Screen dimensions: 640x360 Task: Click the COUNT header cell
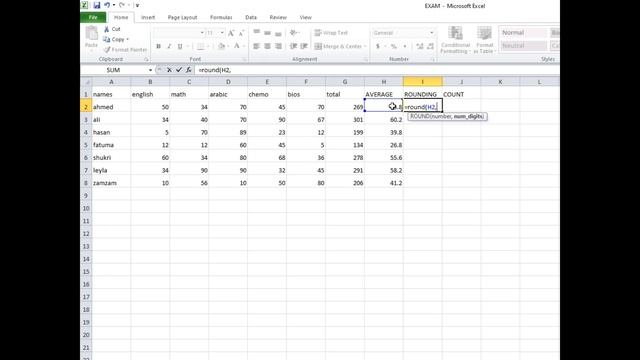[x=461, y=94]
